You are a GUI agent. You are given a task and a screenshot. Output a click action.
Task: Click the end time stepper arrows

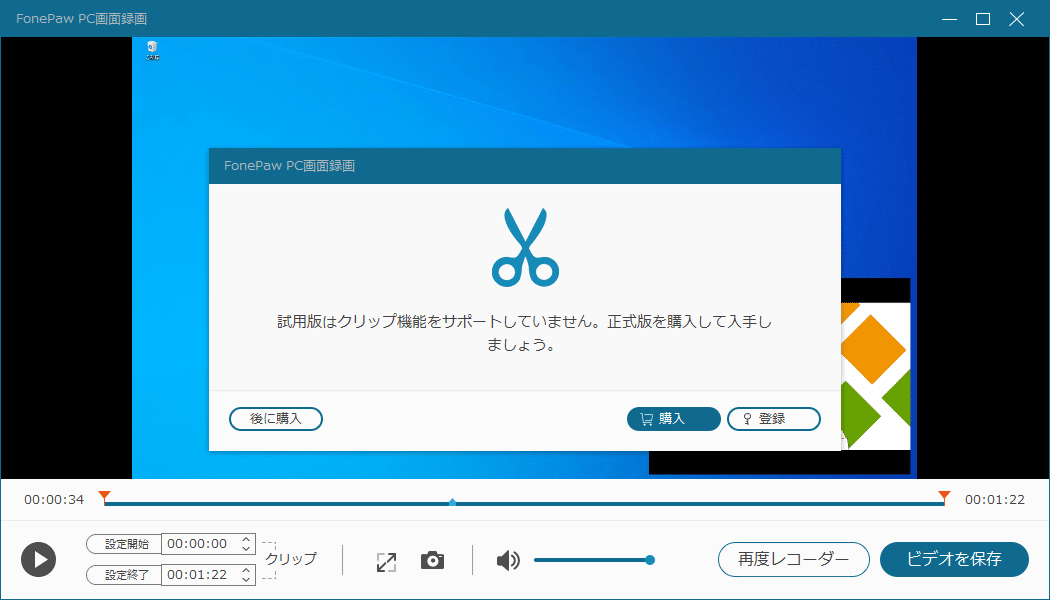click(247, 575)
